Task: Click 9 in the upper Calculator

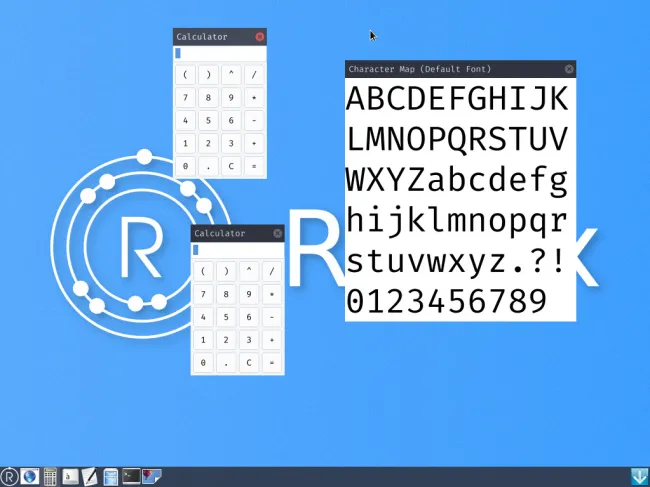Action: pos(231,97)
